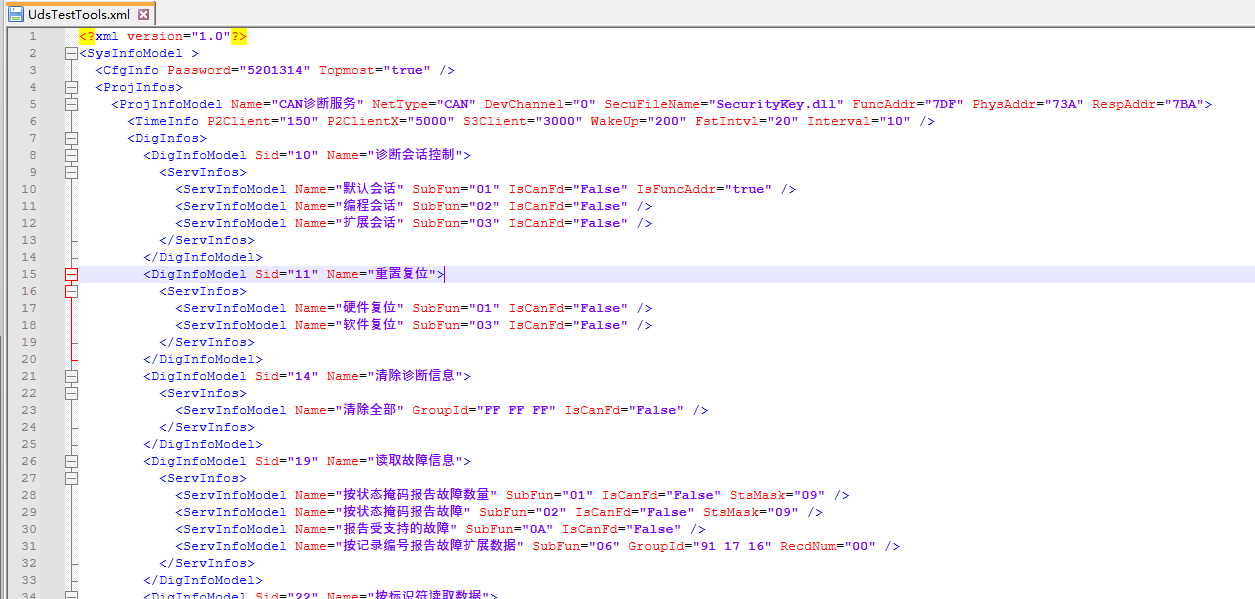Collapse the DigInfos fold on line 7
The height and width of the screenshot is (599, 1255).
tap(71, 138)
